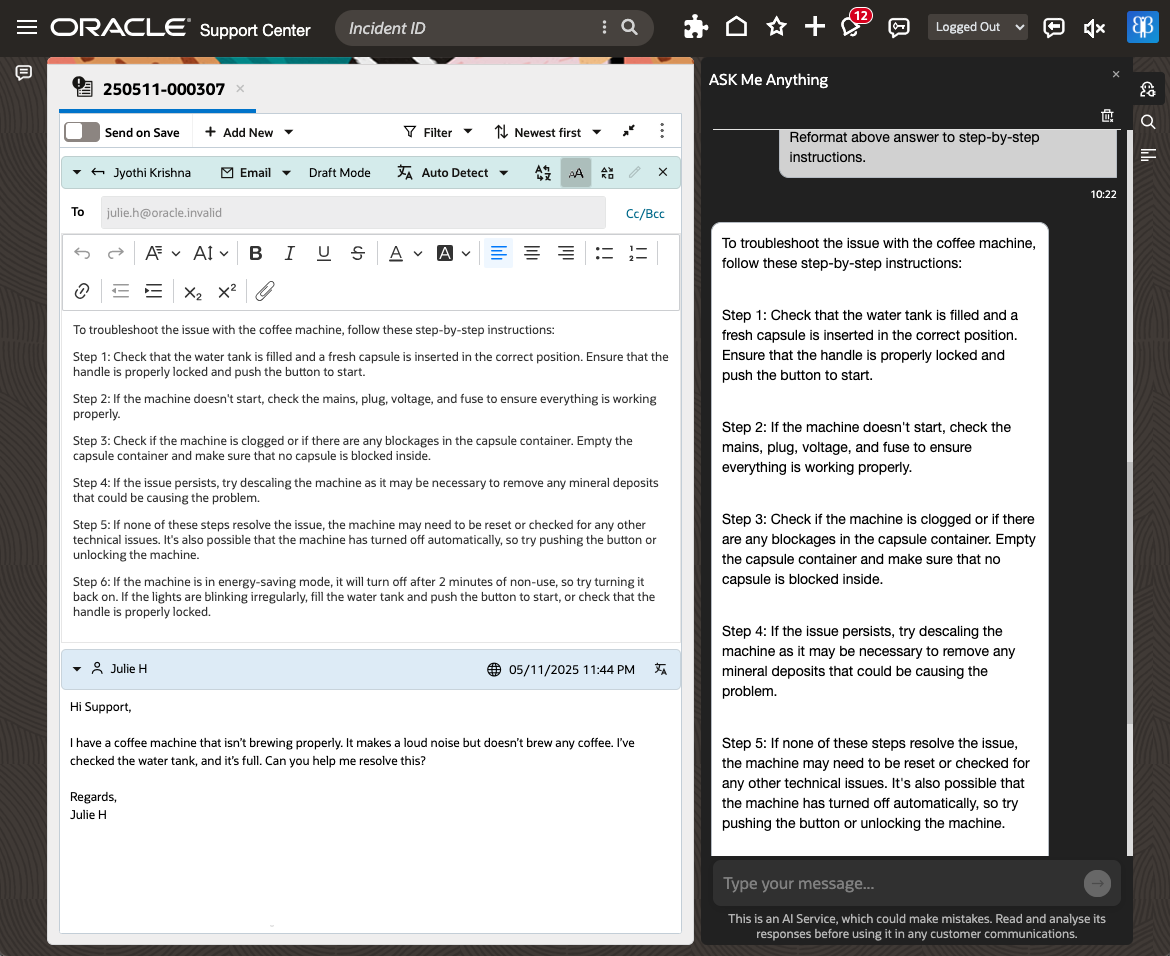Open the text color picker
Screen dimensions: 1170x956
[x=406, y=254]
